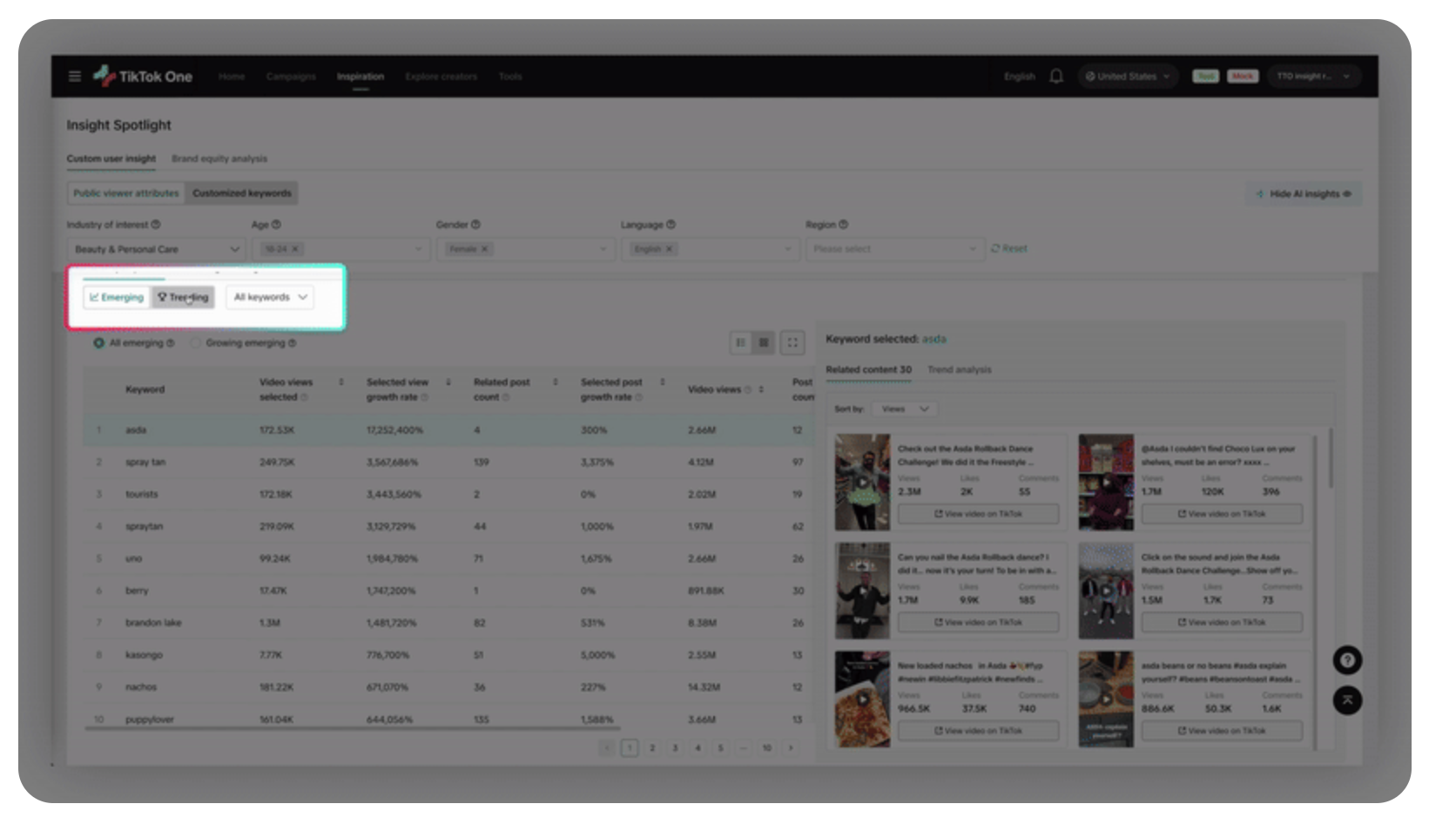
Task: Click info icon next to All emerging
Action: [170, 343]
